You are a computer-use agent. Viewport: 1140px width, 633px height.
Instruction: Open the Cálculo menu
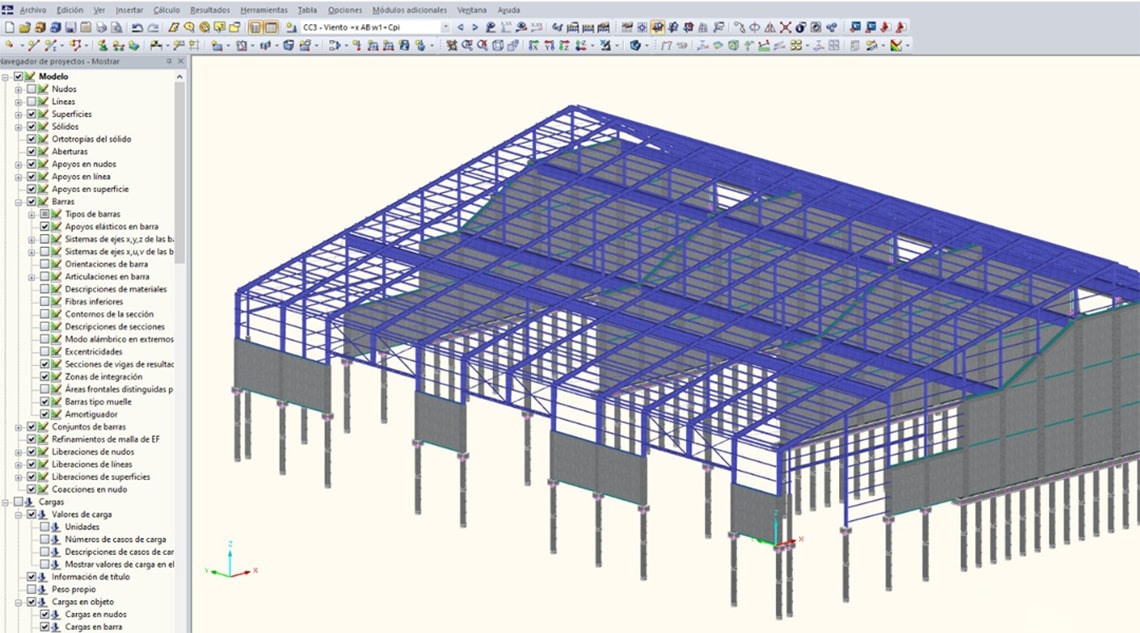(166, 9)
